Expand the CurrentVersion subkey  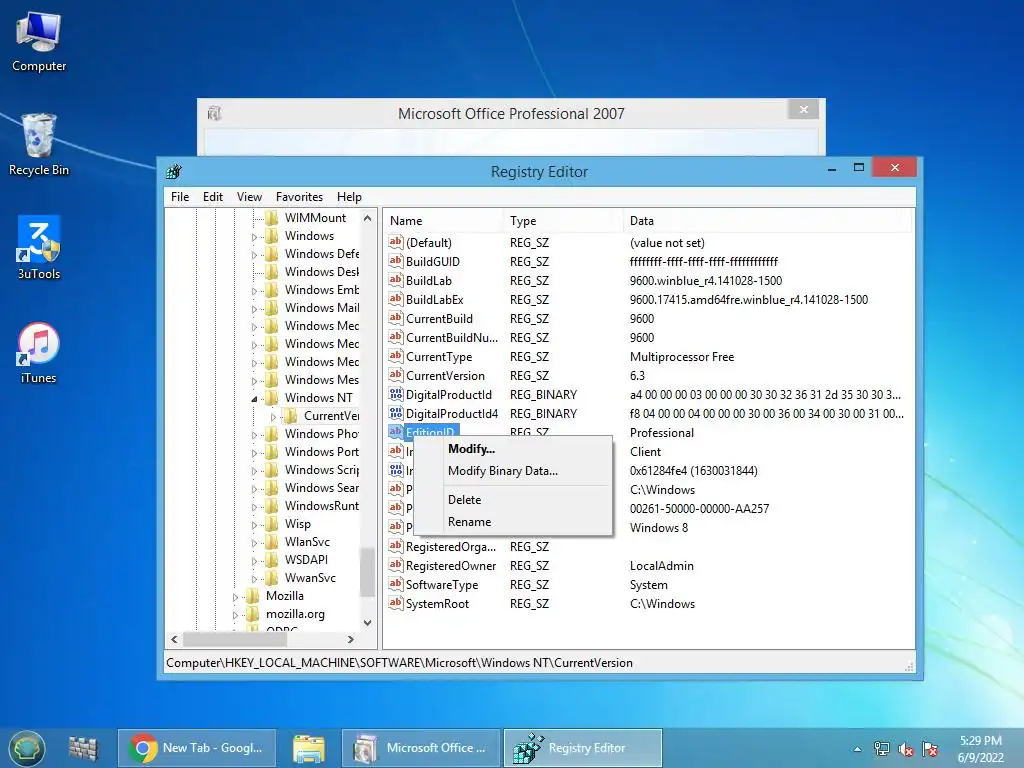point(274,417)
